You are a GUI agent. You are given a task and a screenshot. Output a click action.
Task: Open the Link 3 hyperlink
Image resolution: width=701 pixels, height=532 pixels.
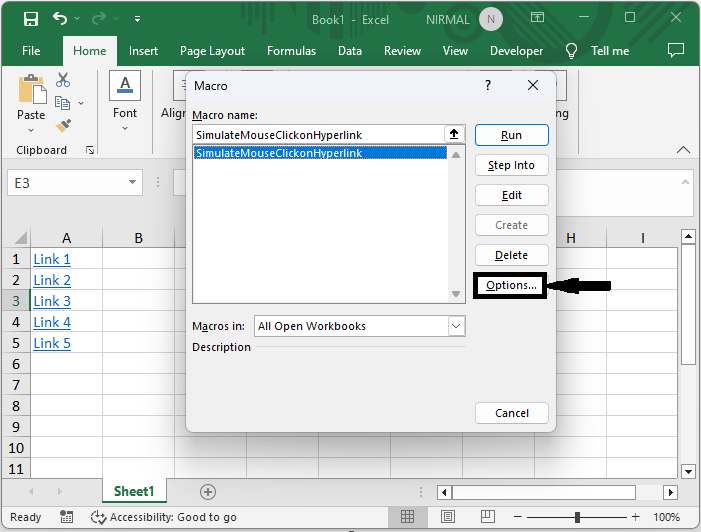pyautogui.click(x=52, y=301)
